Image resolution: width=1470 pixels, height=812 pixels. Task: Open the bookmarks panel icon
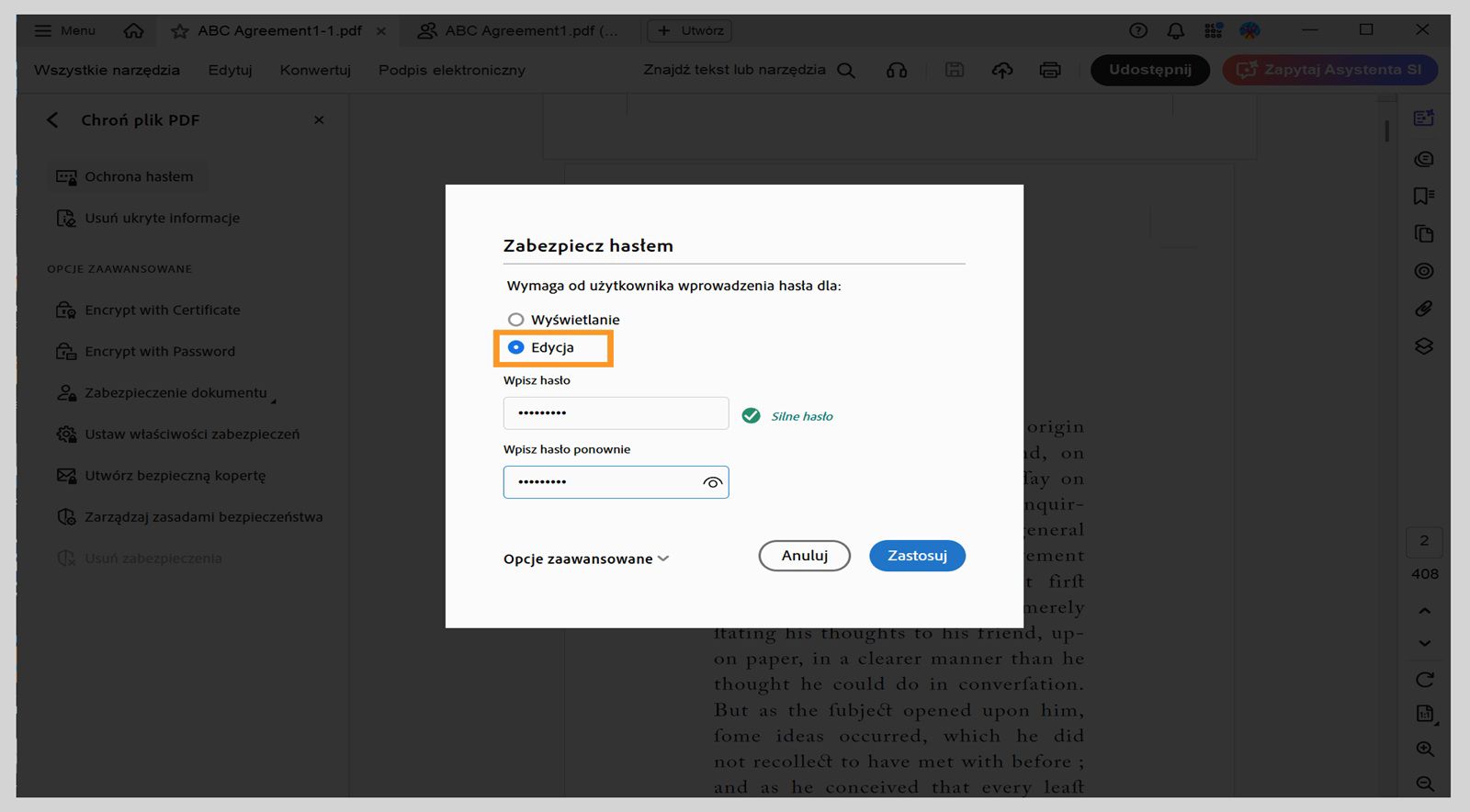pos(1424,196)
